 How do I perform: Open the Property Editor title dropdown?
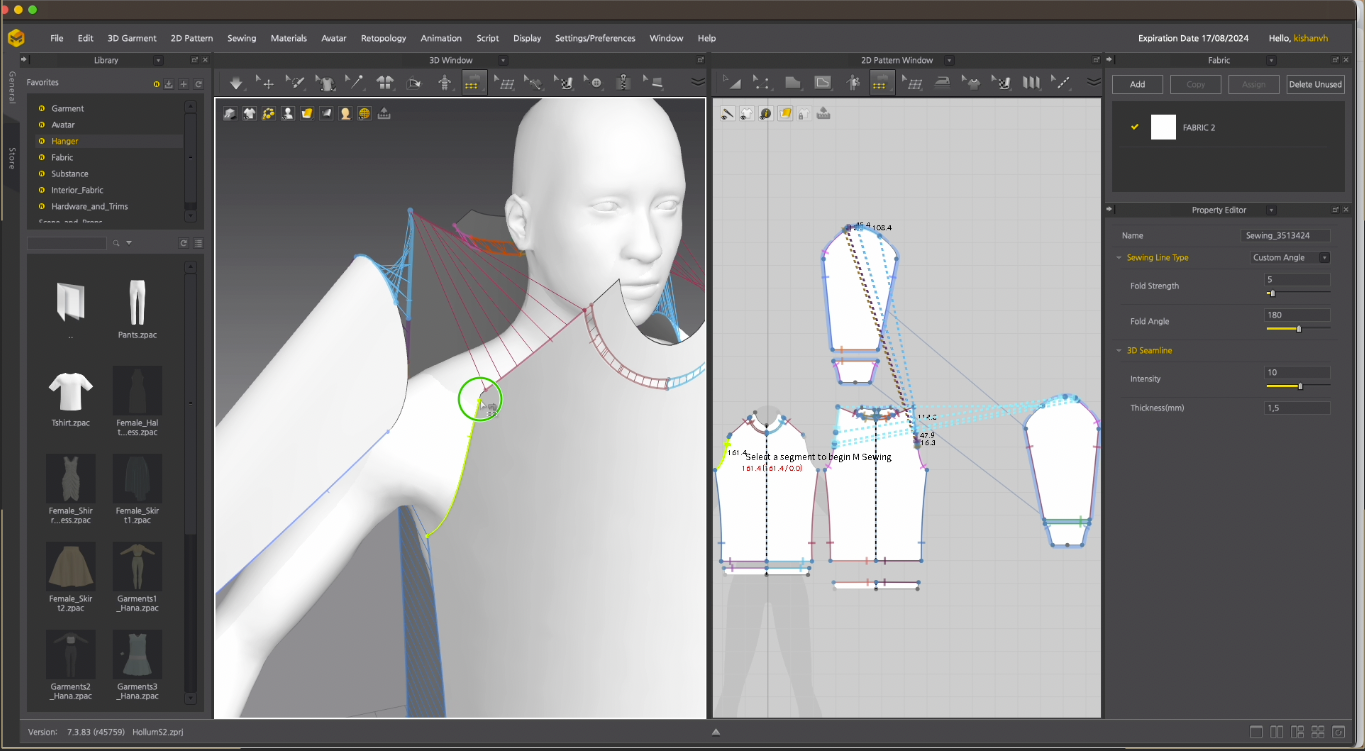(x=1271, y=210)
